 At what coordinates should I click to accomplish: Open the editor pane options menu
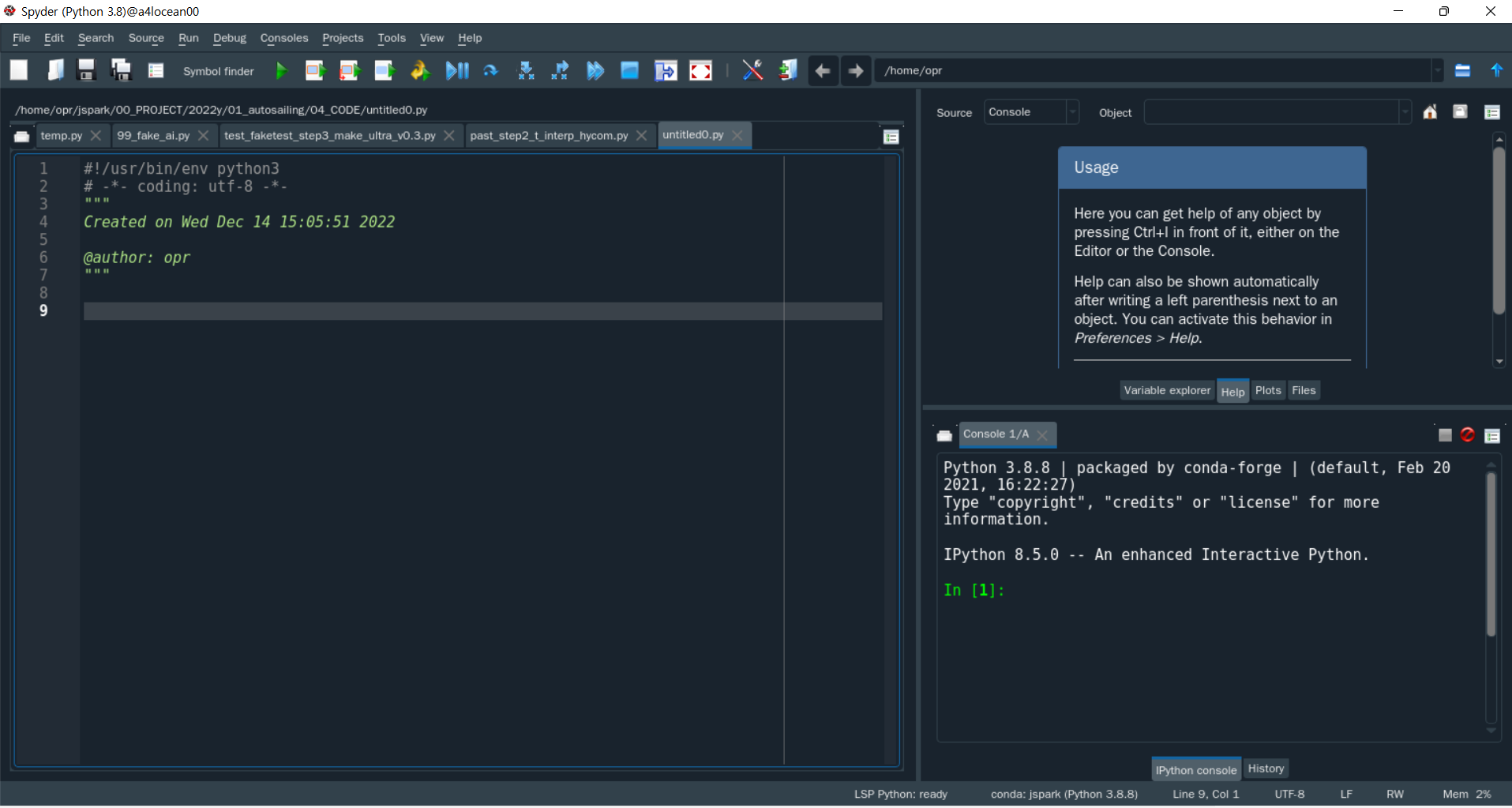click(x=891, y=137)
